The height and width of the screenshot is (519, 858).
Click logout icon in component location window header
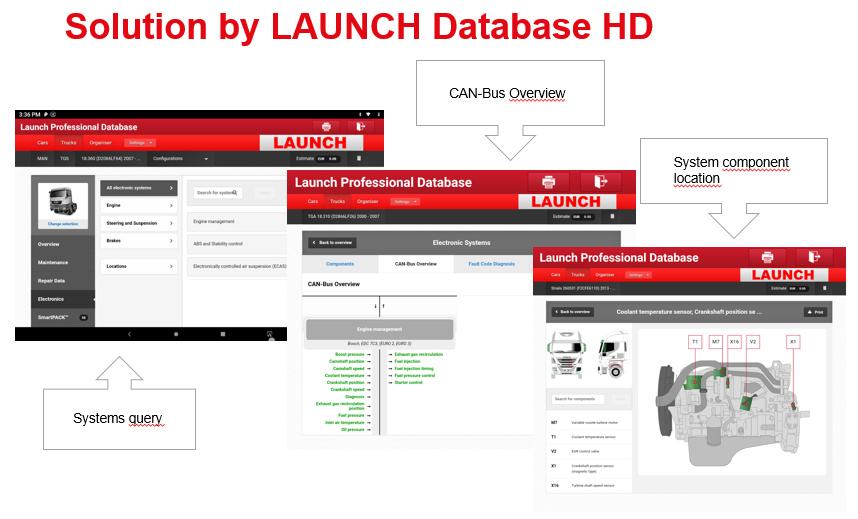click(814, 257)
